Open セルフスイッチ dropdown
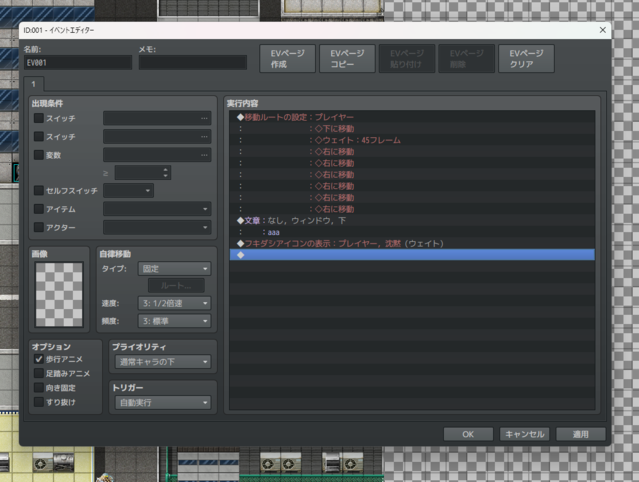The height and width of the screenshot is (482, 639). click(x=128, y=190)
